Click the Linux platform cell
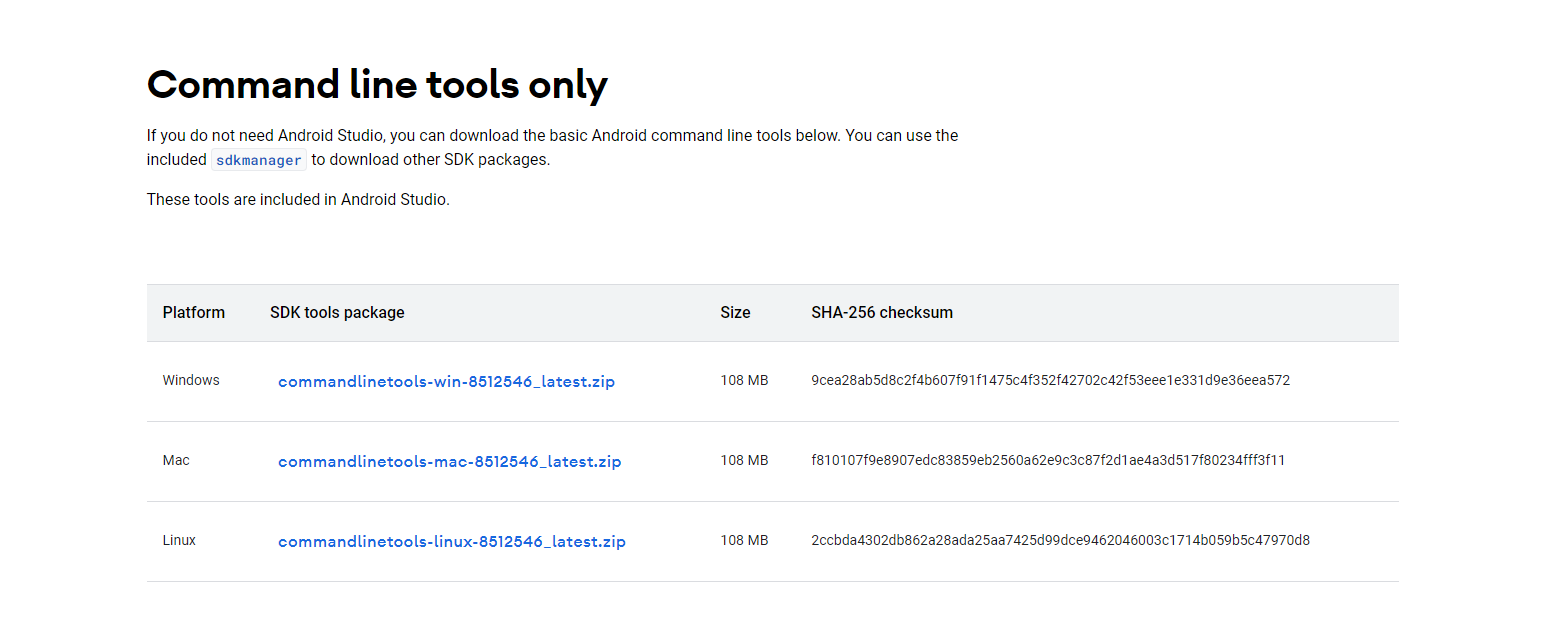 [179, 541]
